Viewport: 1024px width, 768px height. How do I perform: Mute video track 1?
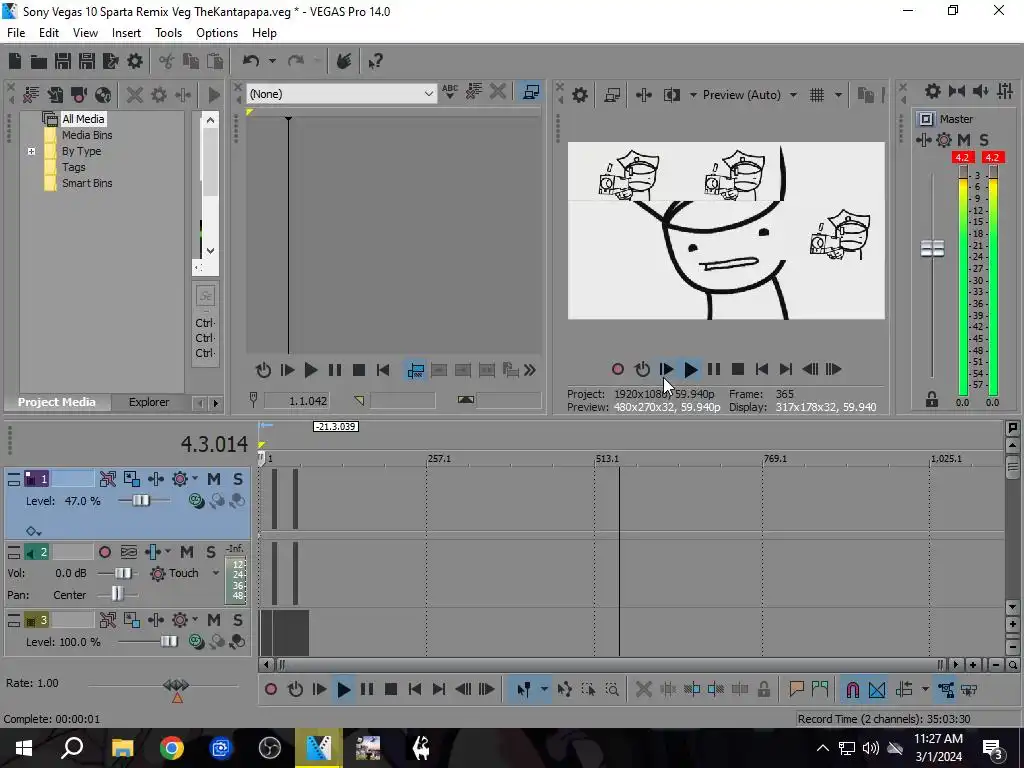coord(214,479)
